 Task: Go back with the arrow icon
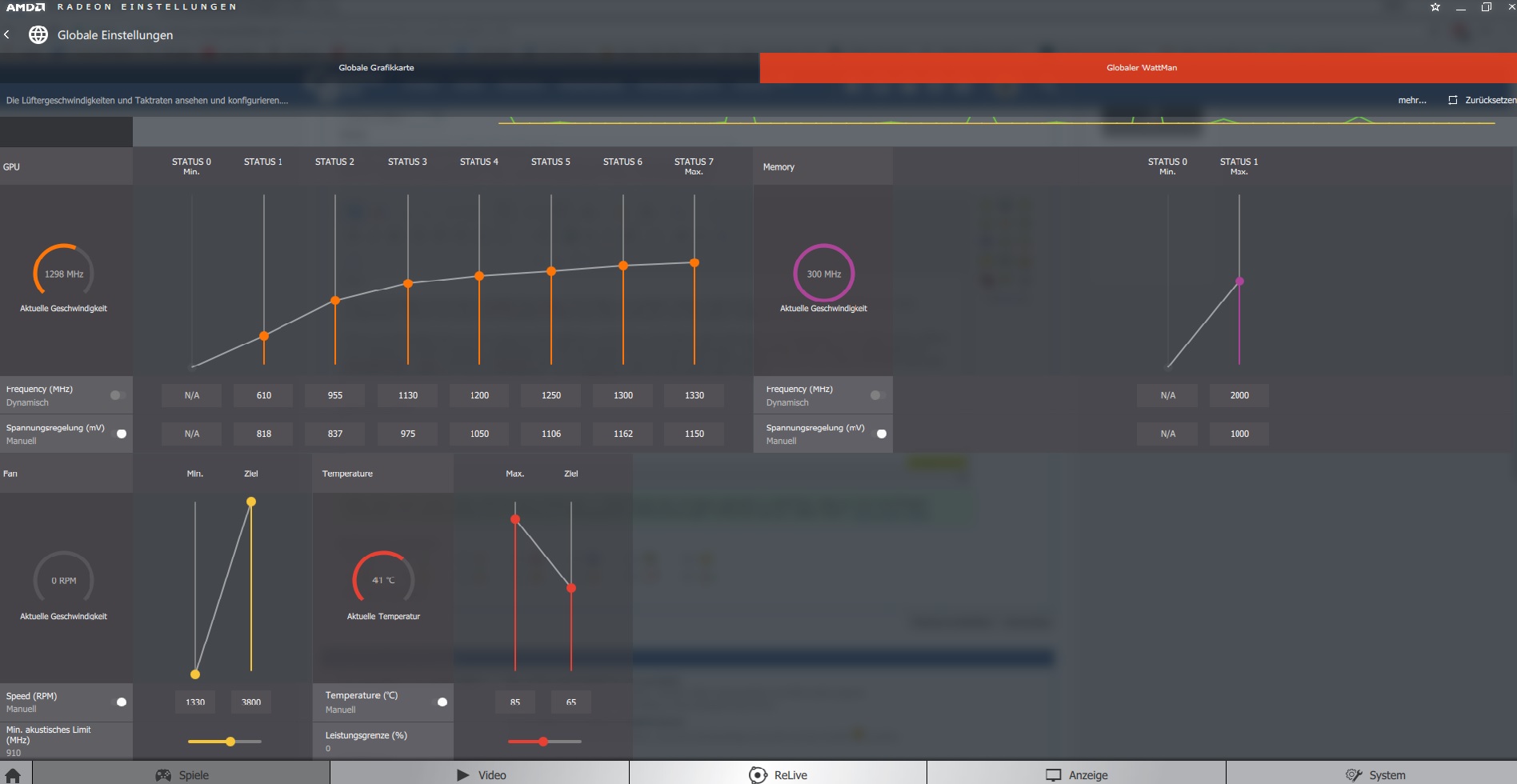click(7, 34)
